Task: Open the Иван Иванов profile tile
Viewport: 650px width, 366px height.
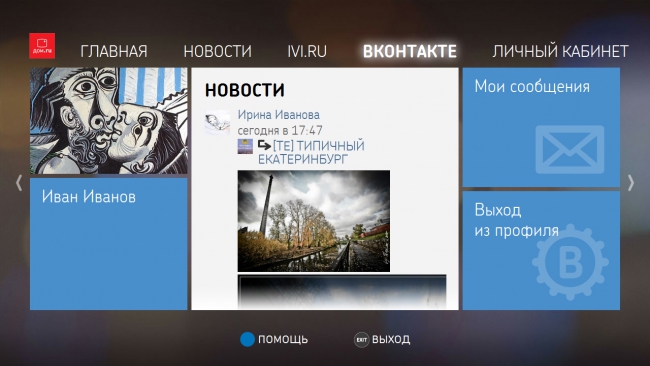Action: [109, 244]
